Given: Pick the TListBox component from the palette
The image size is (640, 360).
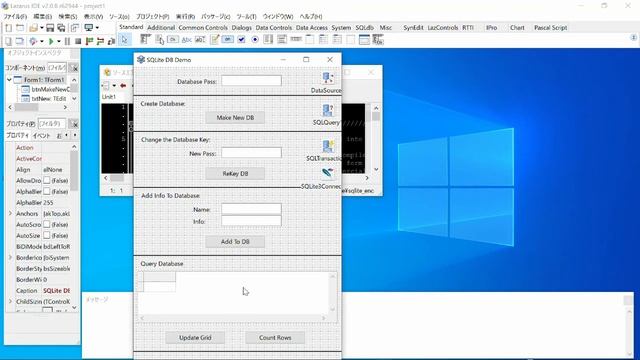Looking at the screenshot, I should (x=268, y=40).
